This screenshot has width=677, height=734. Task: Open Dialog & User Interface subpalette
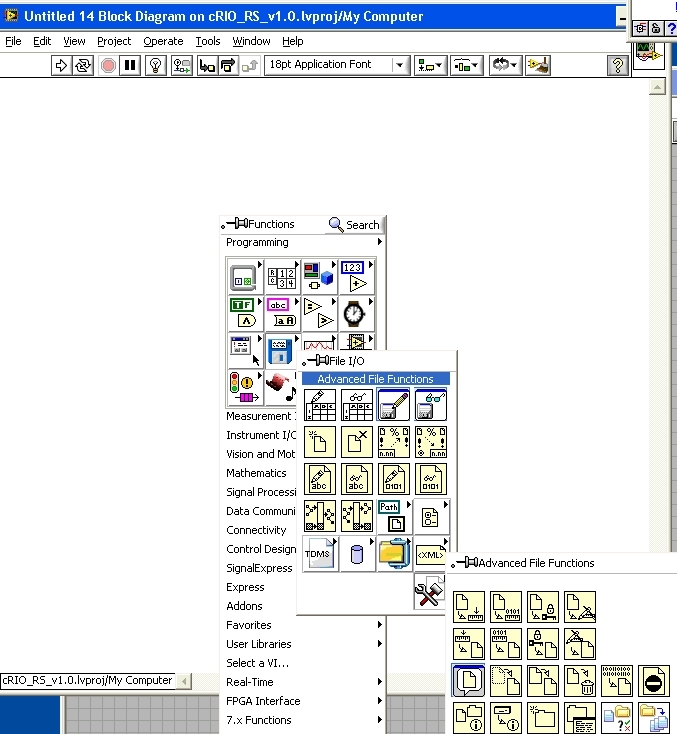(244, 351)
